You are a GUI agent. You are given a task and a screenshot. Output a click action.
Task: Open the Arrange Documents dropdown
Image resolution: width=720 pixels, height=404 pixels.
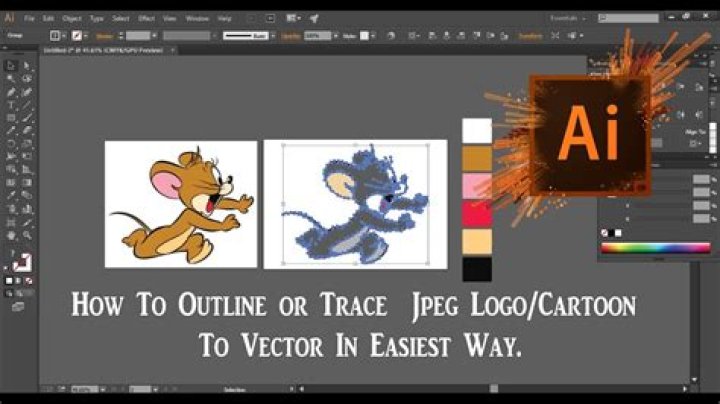pyautogui.click(x=293, y=18)
